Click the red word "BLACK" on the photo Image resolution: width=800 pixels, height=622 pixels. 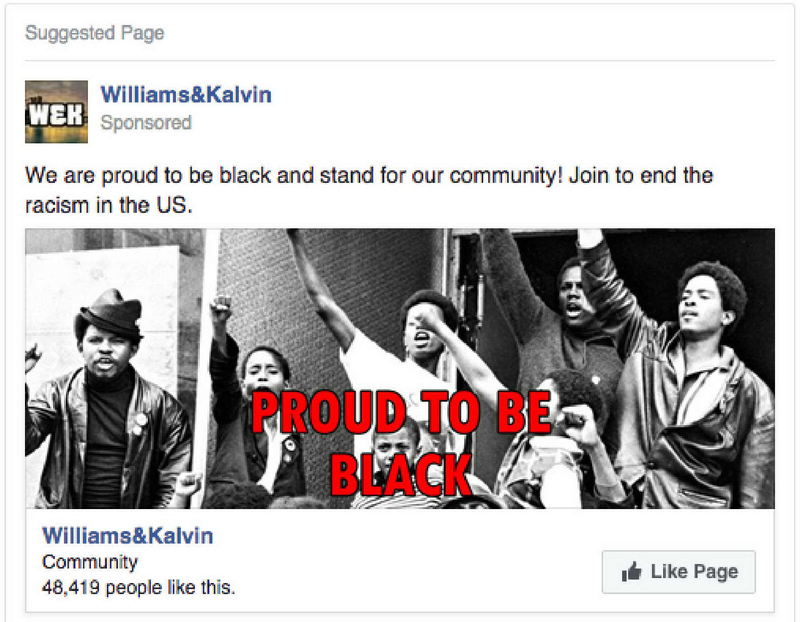click(401, 474)
